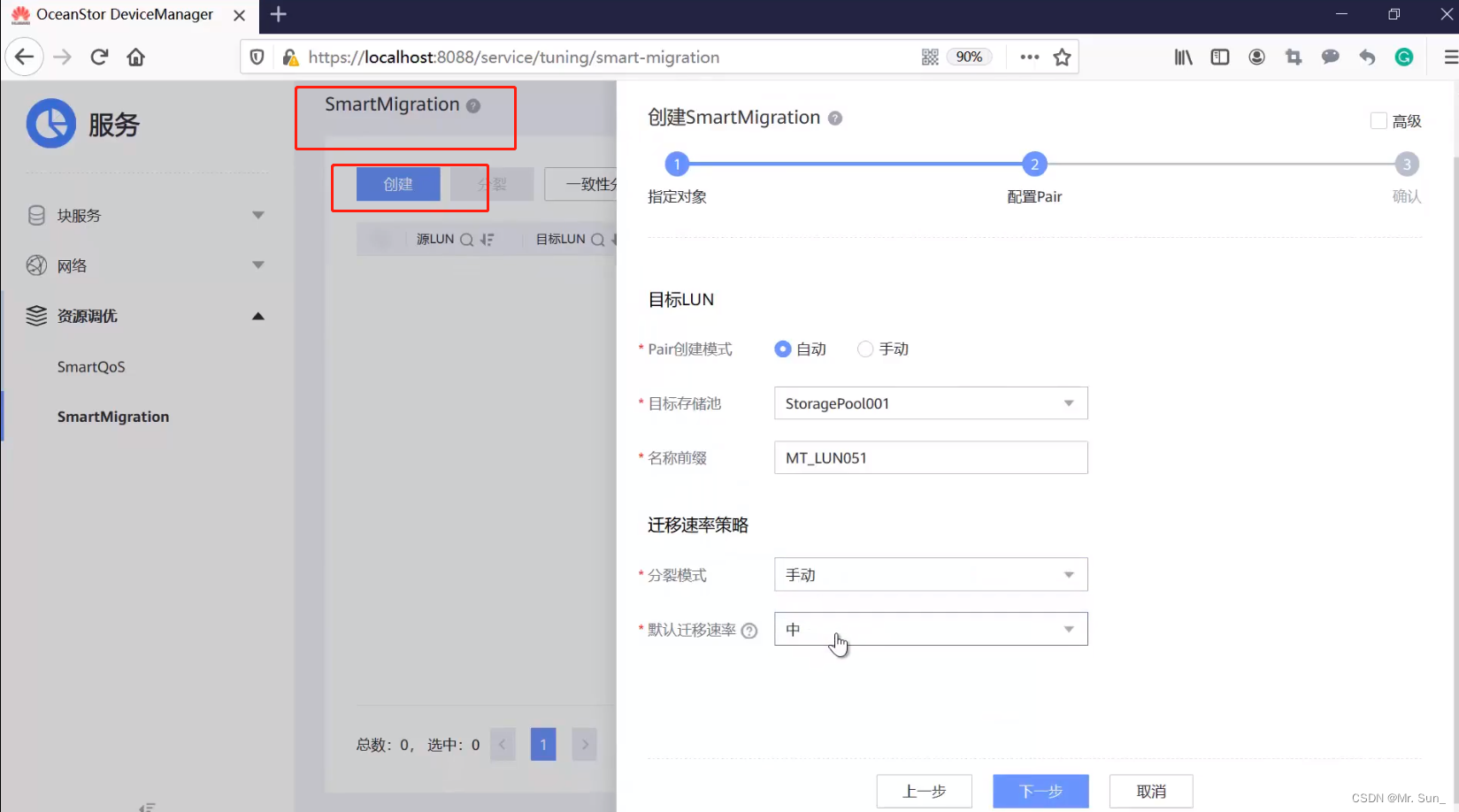Click the 默认迁移速率 help icon

click(749, 631)
